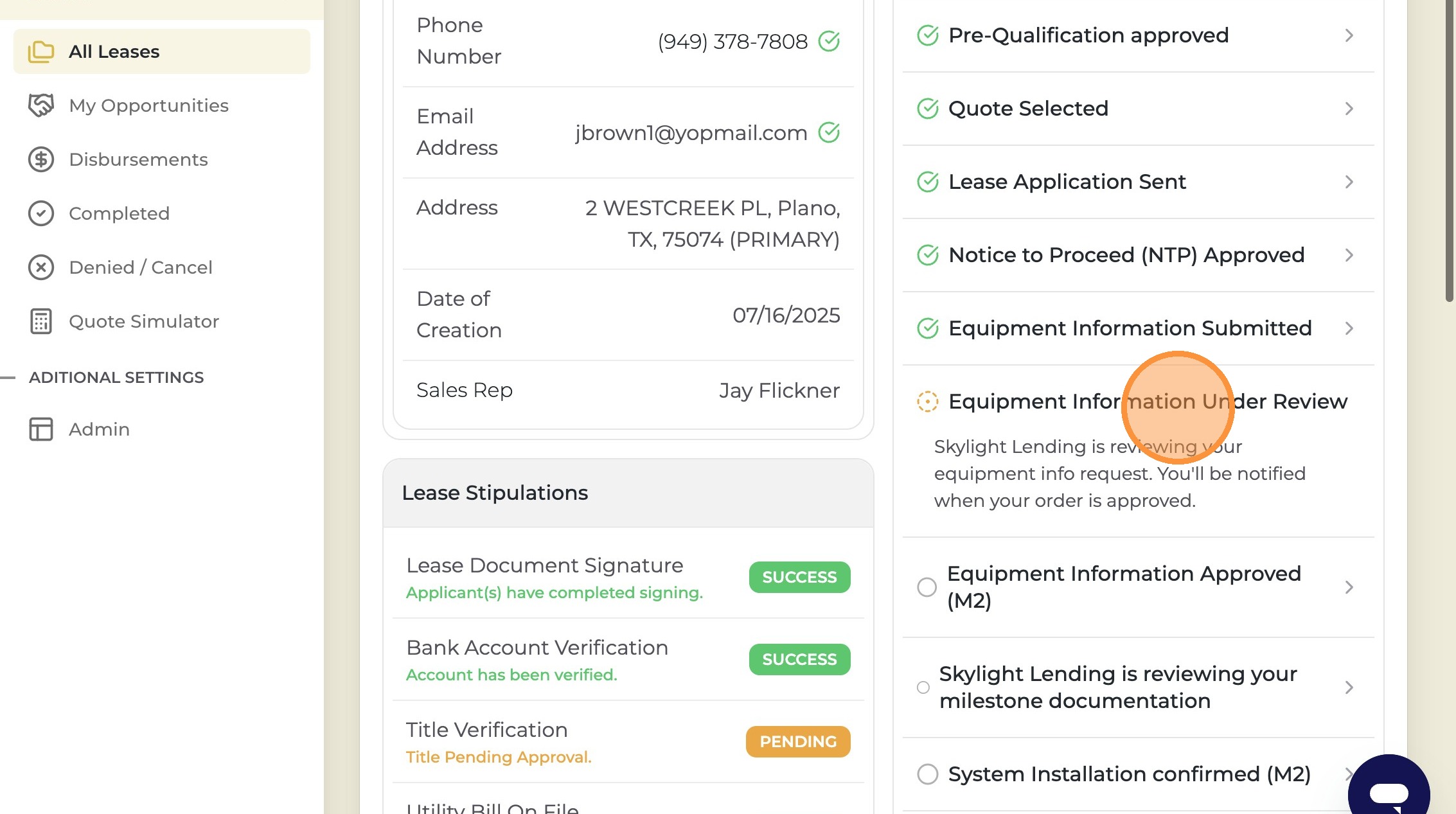Click the phone number (949) 378-7808

(732, 42)
